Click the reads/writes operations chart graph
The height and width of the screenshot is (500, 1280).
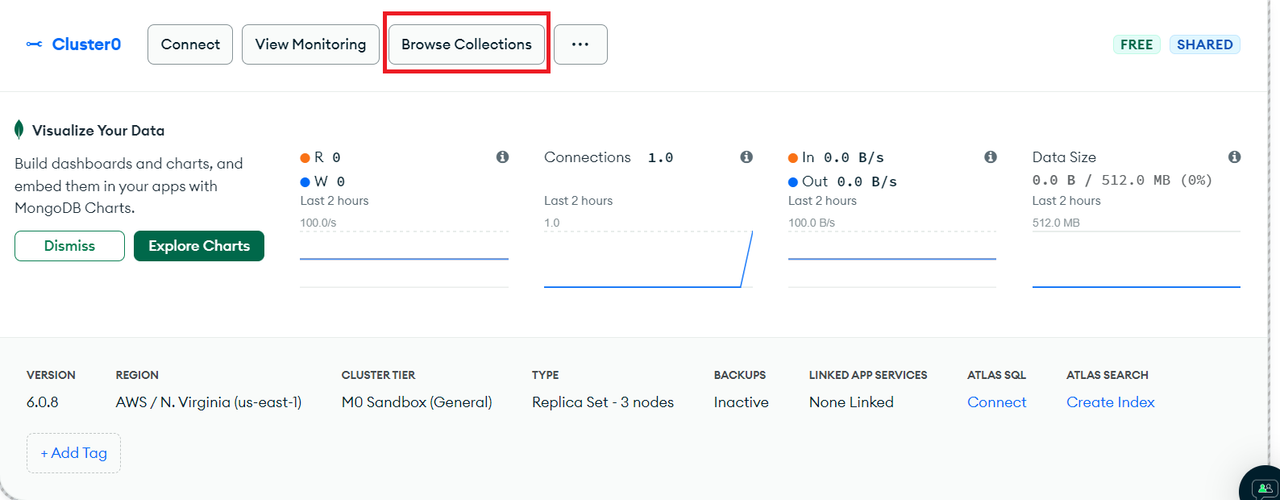pos(404,259)
